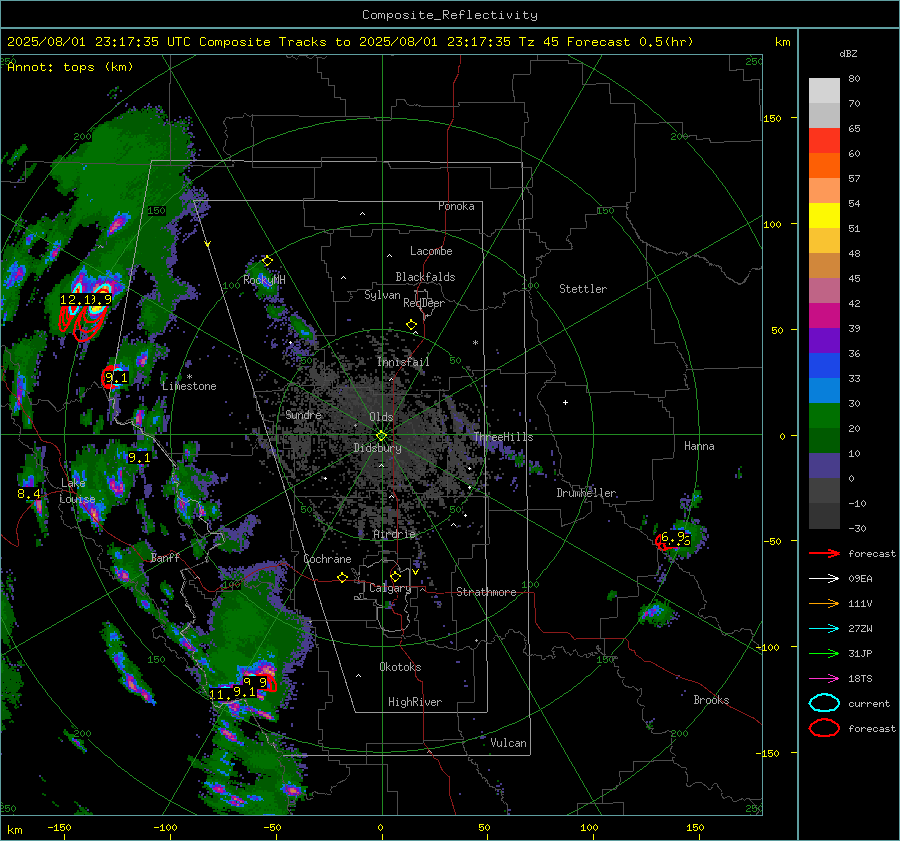Select the magenta 39-42 dBZ color swatch
This screenshot has height=841, width=900.
point(824,316)
